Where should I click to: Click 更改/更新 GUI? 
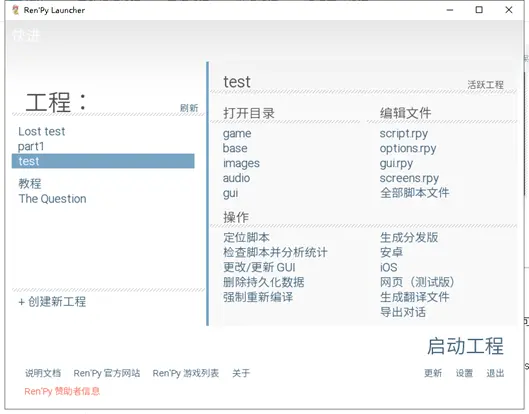259,267
